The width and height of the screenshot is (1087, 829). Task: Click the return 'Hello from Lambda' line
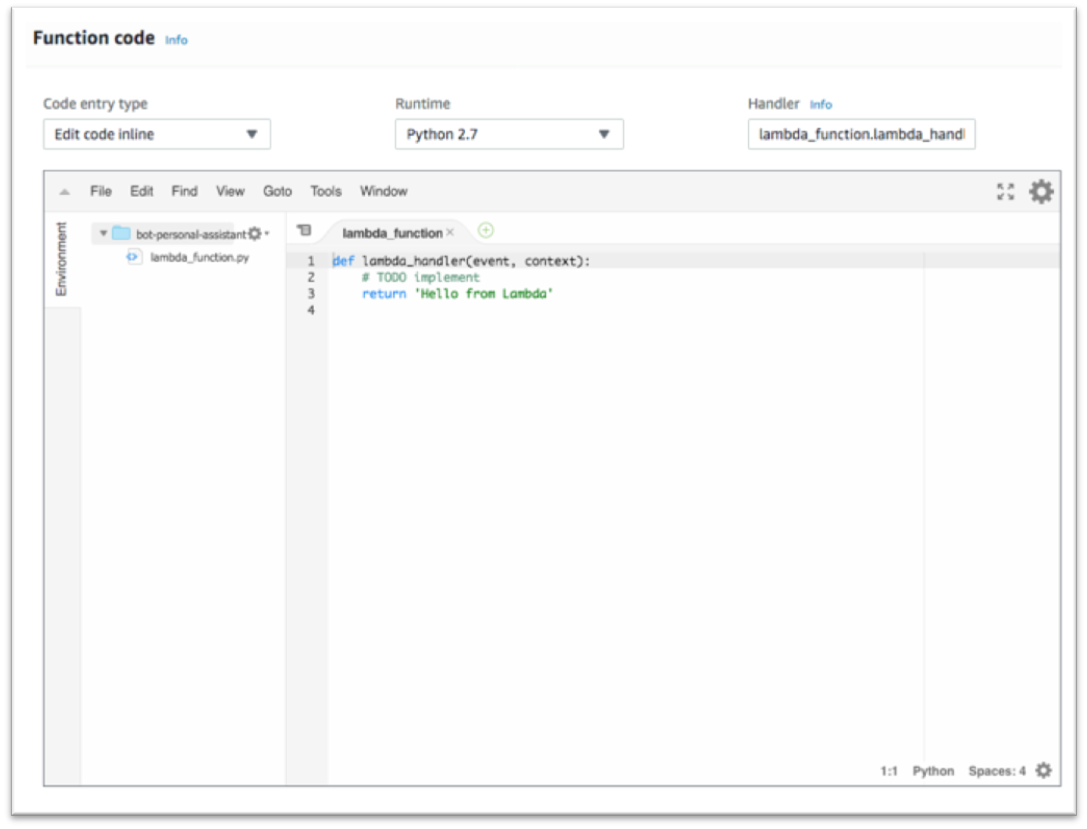click(457, 294)
